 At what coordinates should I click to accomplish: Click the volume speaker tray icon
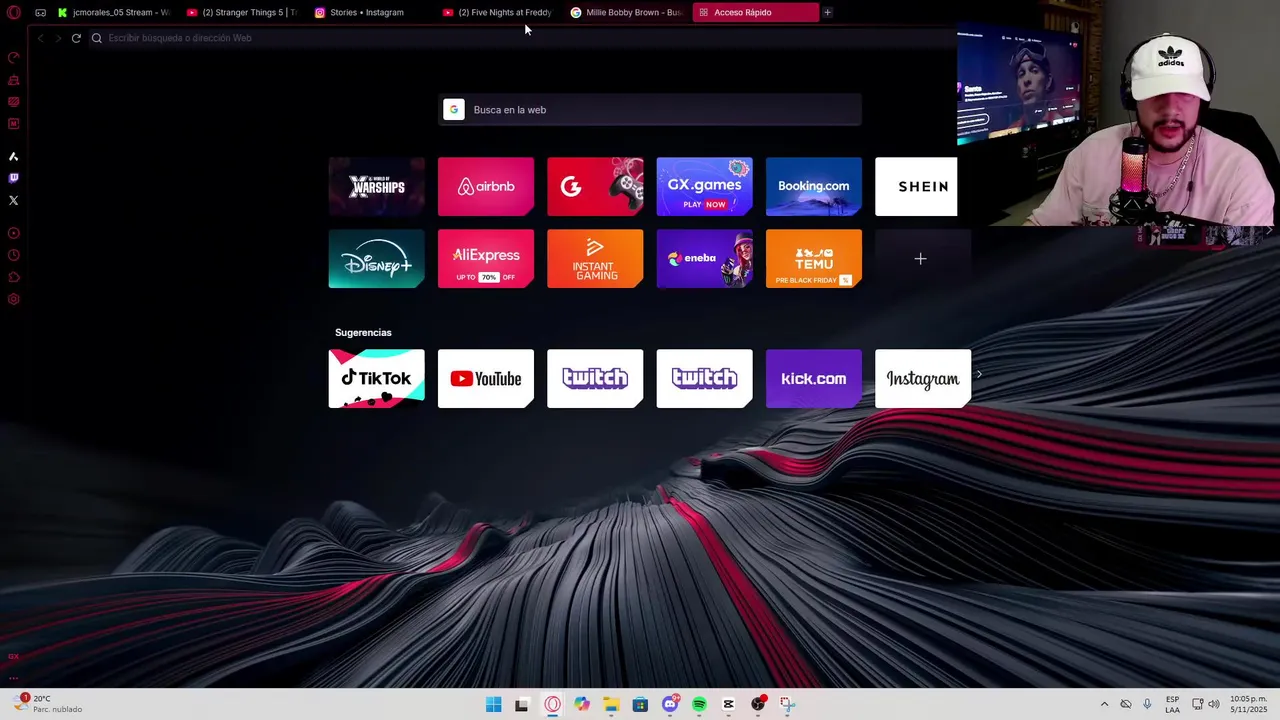[x=1215, y=704]
